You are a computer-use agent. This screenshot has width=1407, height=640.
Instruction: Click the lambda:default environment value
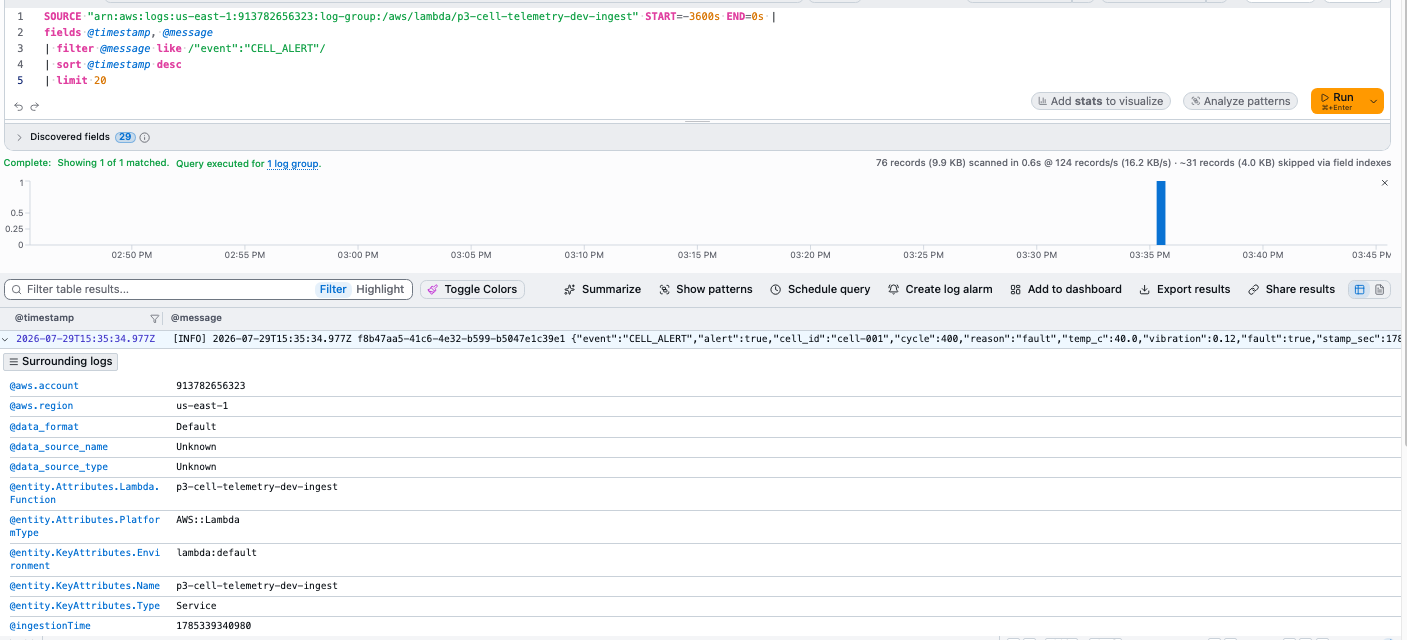[x=216, y=552]
